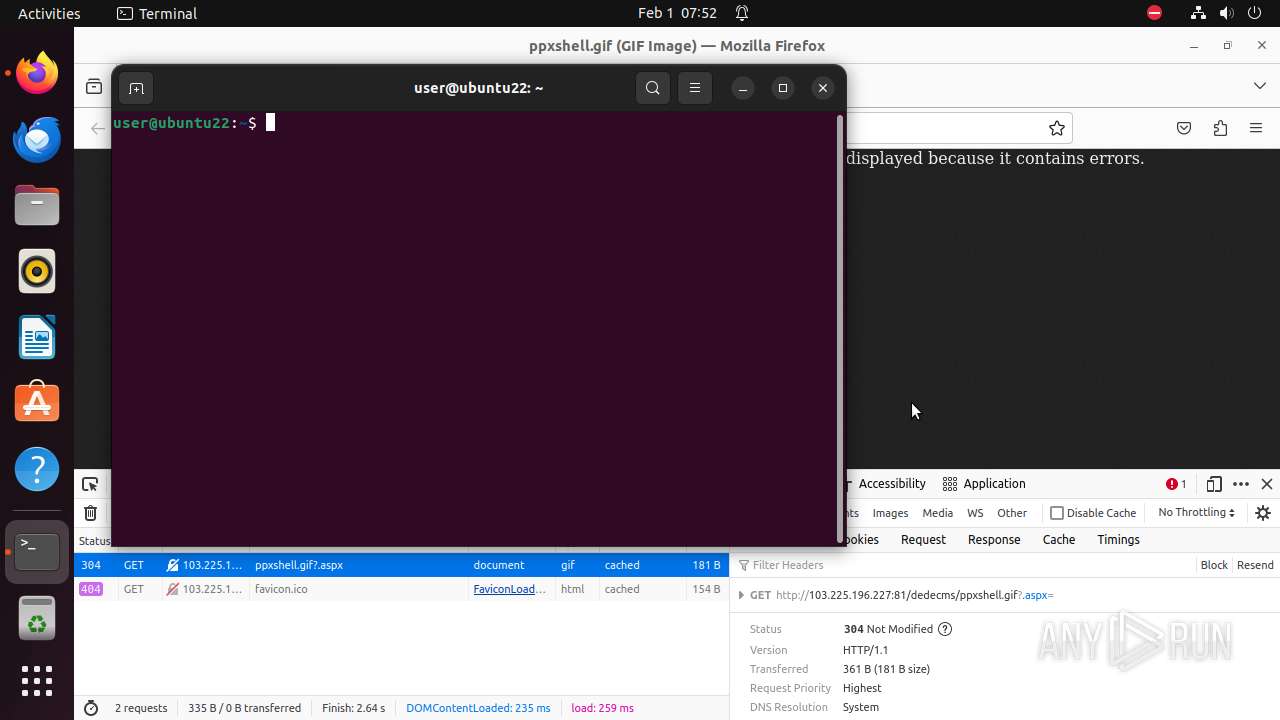1280x720 pixels.
Task: Show Applications grid in the dock
Action: [x=37, y=681]
